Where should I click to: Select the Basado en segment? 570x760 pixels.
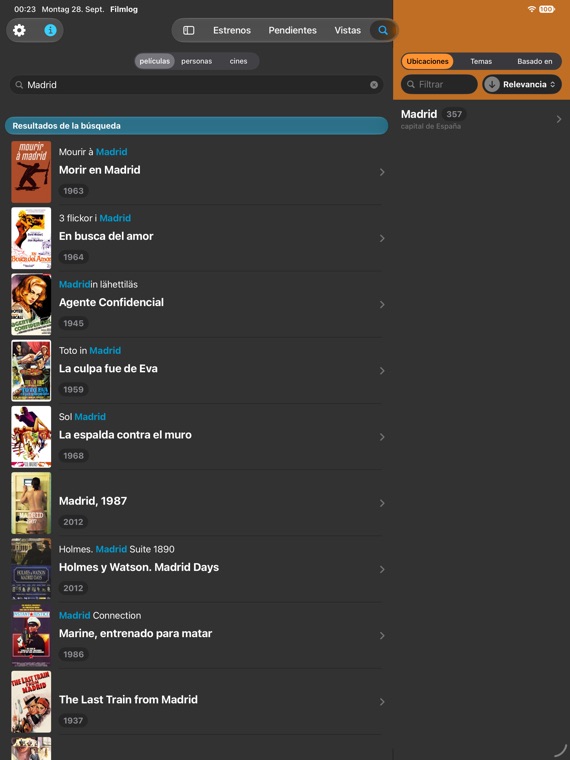535,61
